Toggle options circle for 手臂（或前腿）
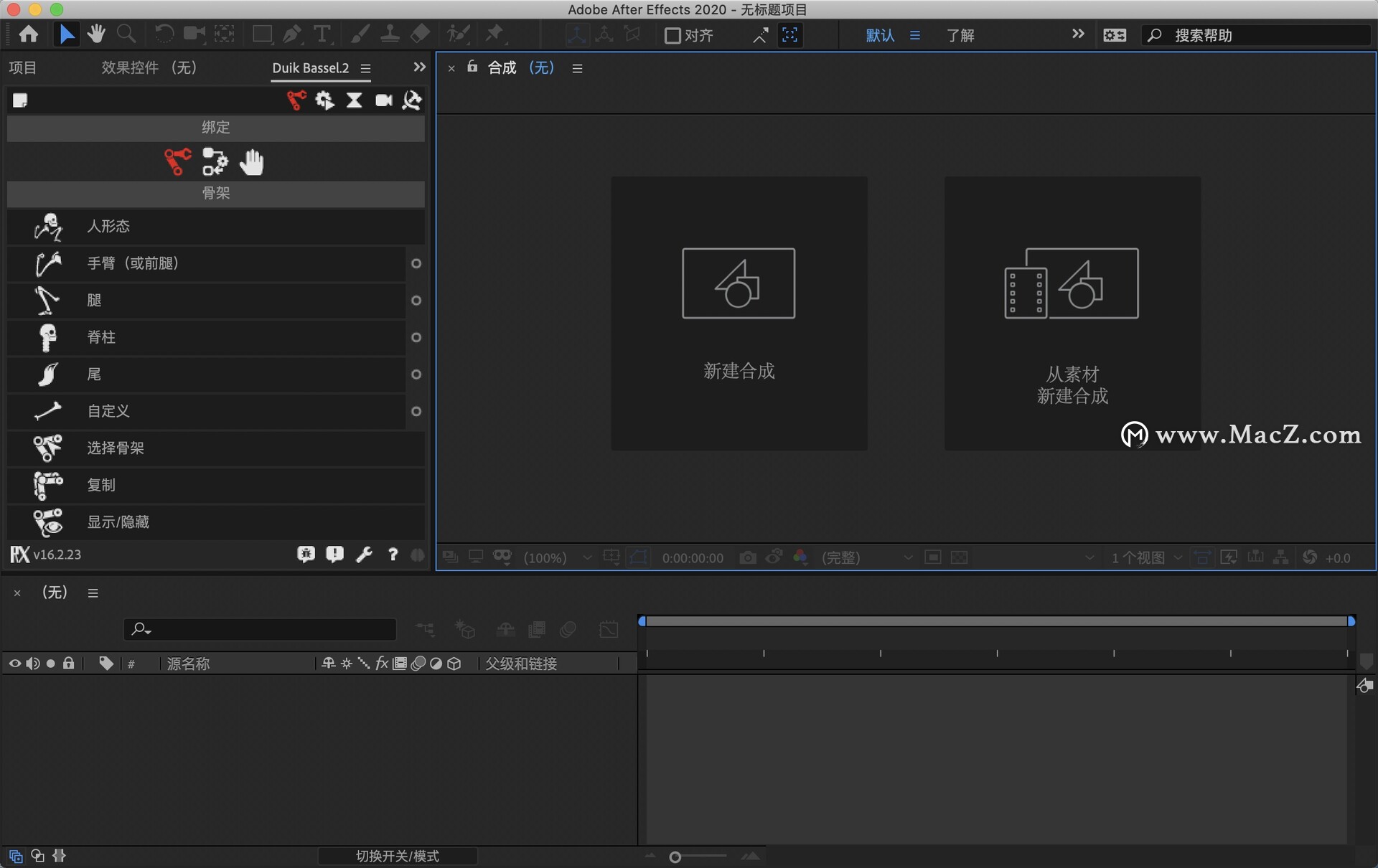 pyautogui.click(x=416, y=264)
